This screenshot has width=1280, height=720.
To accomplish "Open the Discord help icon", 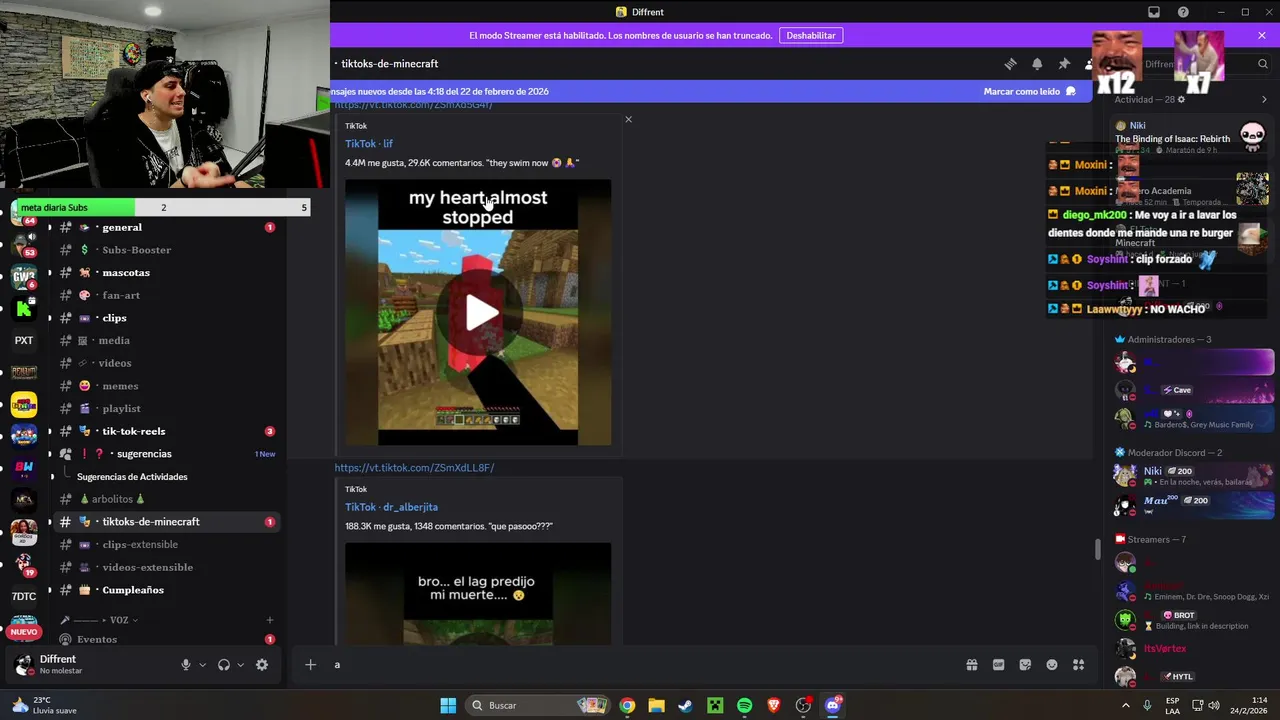I will tap(1184, 12).
